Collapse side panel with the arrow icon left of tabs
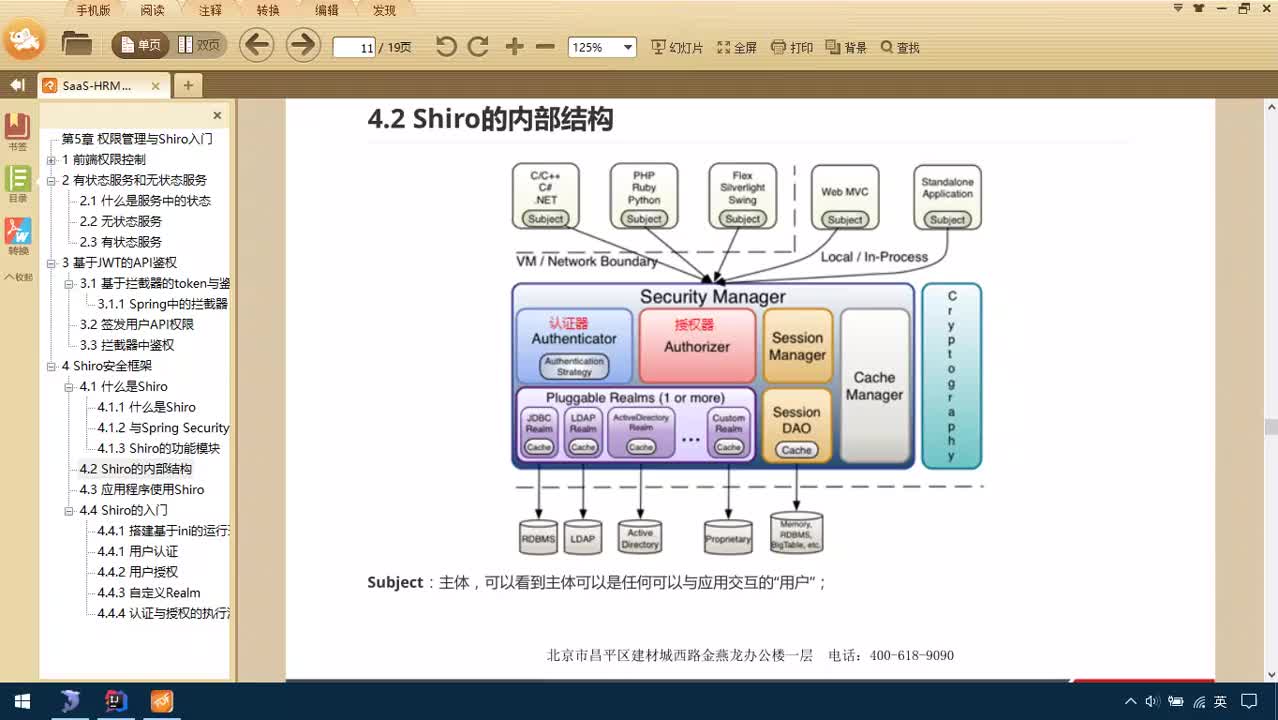This screenshot has width=1278, height=720. (x=17, y=85)
